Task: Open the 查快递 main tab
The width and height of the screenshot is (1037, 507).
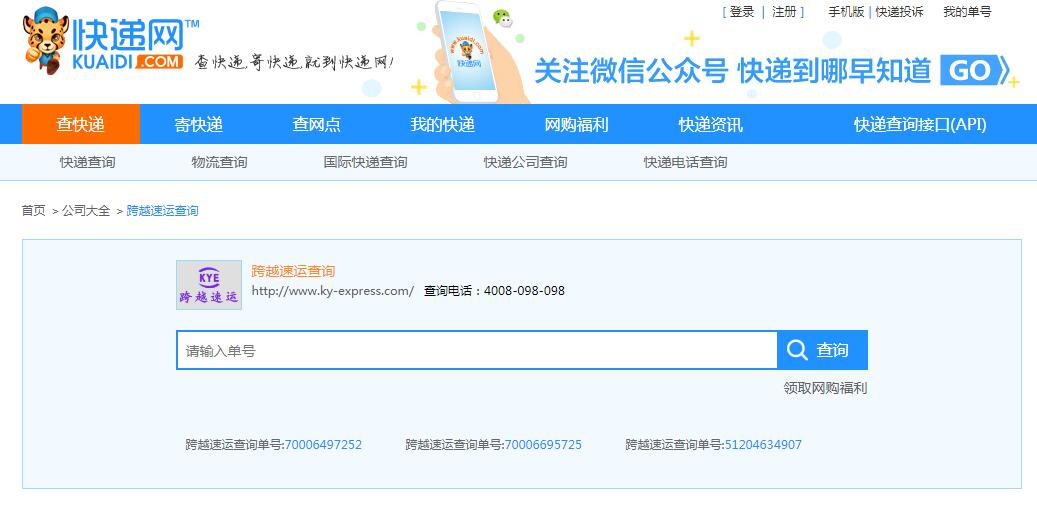Action: click(x=81, y=124)
